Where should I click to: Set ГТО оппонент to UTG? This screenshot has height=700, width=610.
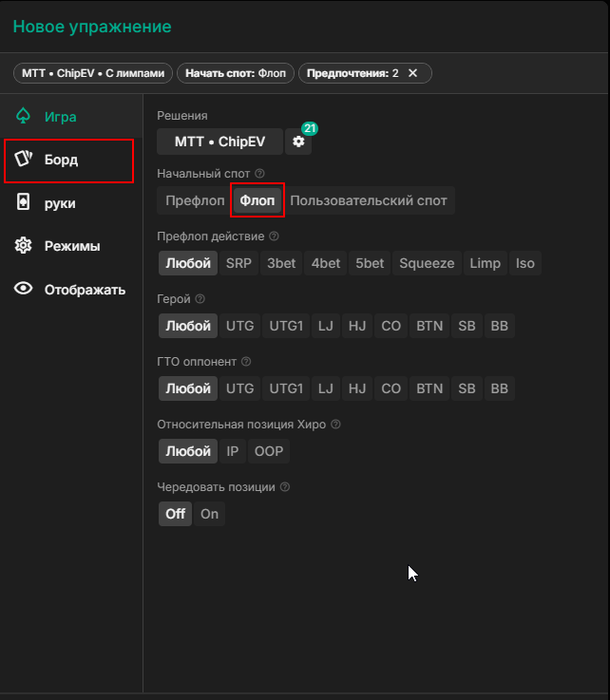coord(240,388)
